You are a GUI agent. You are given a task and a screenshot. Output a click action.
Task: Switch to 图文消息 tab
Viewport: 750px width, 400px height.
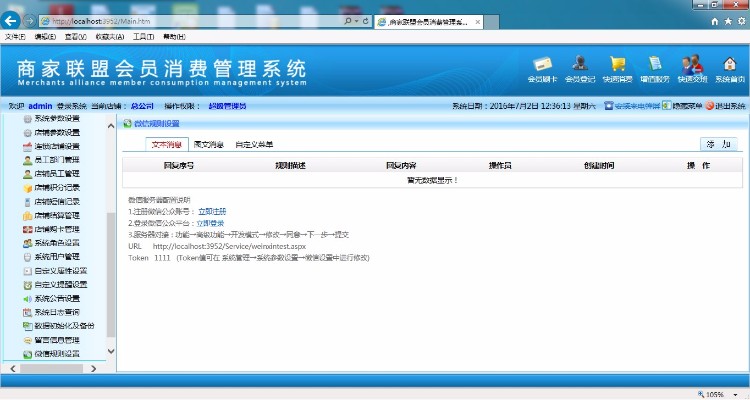[209, 144]
